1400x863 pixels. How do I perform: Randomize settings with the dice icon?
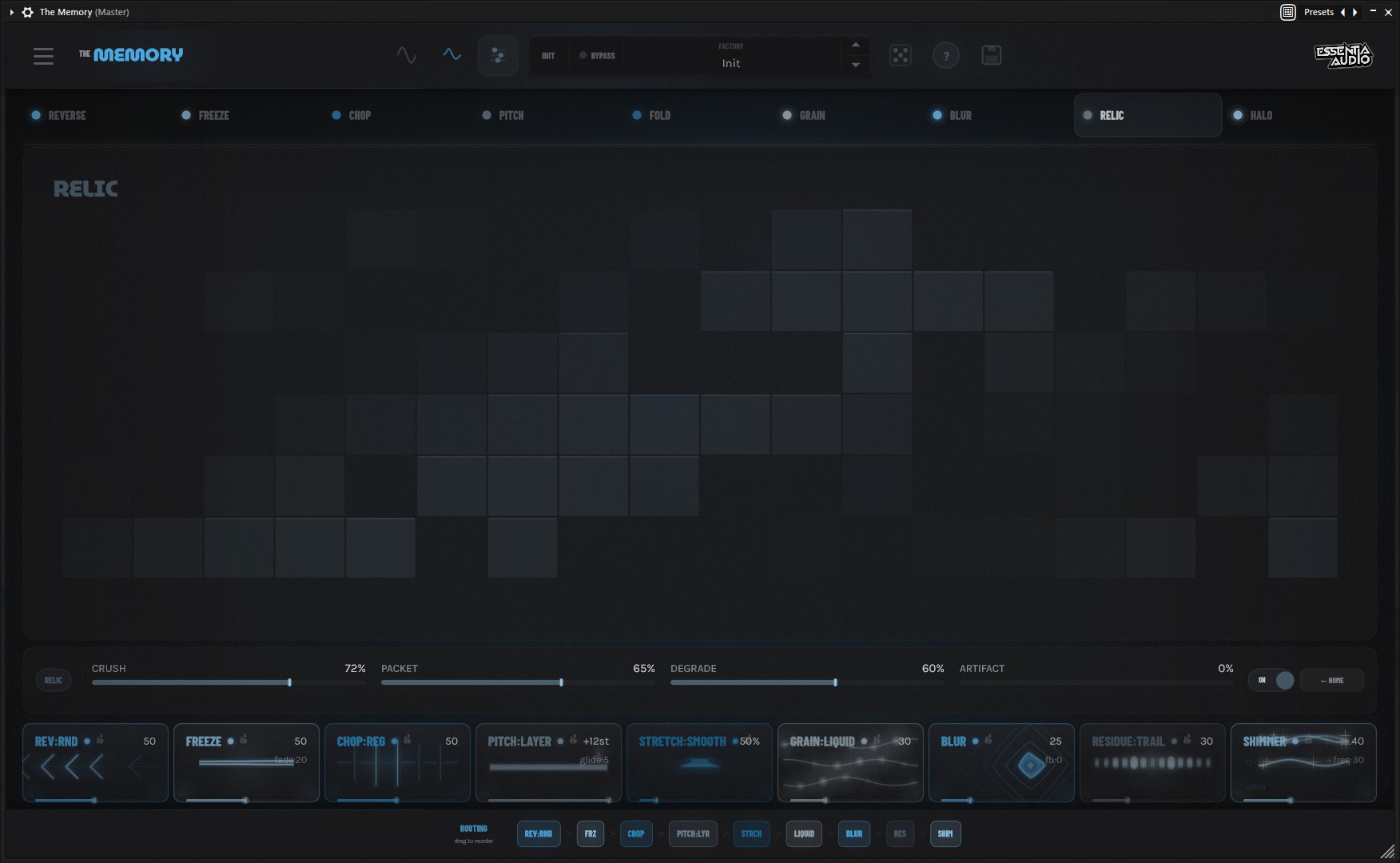click(900, 55)
